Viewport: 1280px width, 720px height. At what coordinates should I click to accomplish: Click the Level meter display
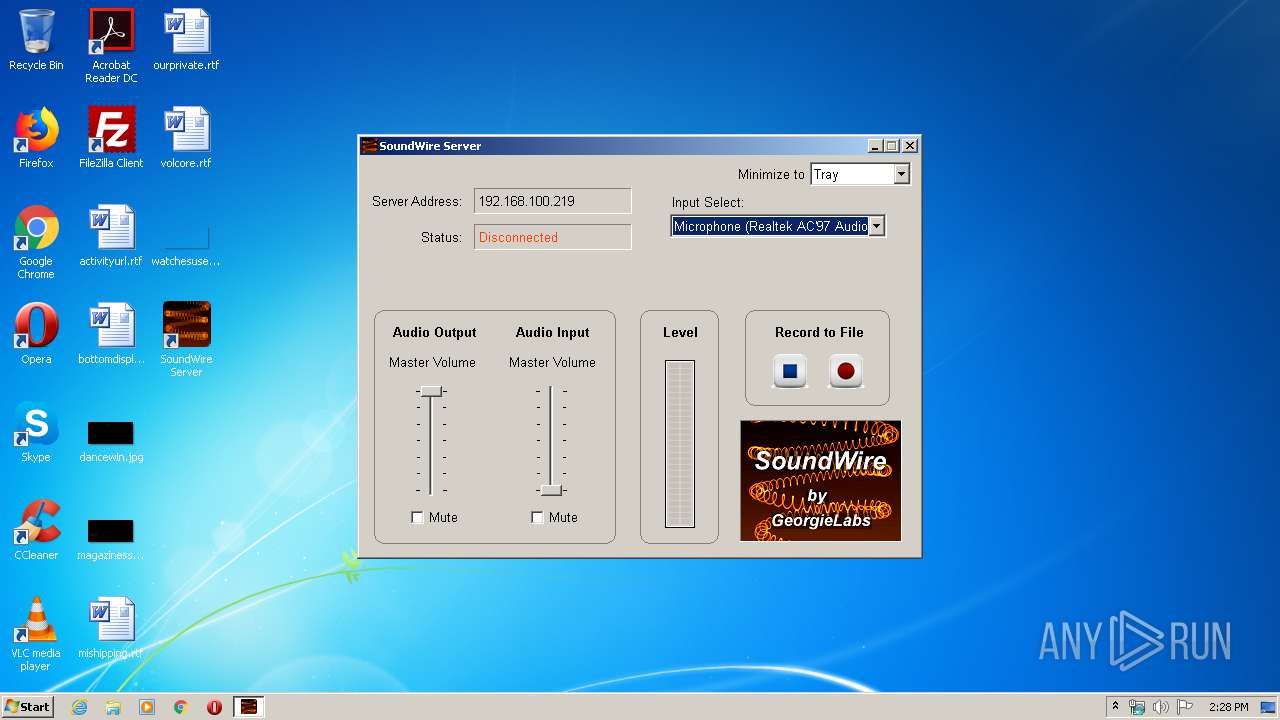[680, 443]
